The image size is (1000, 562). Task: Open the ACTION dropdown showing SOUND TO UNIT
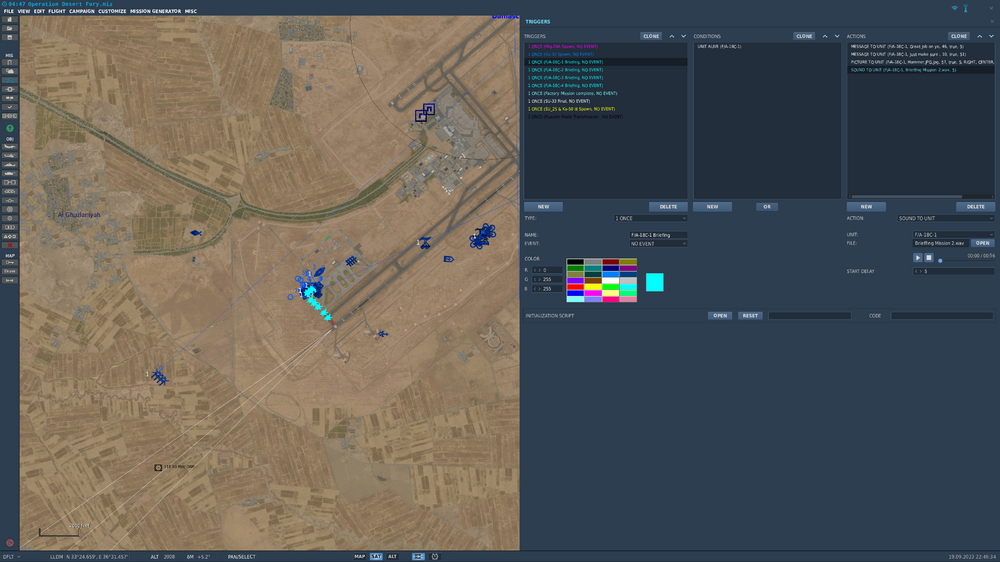point(946,218)
